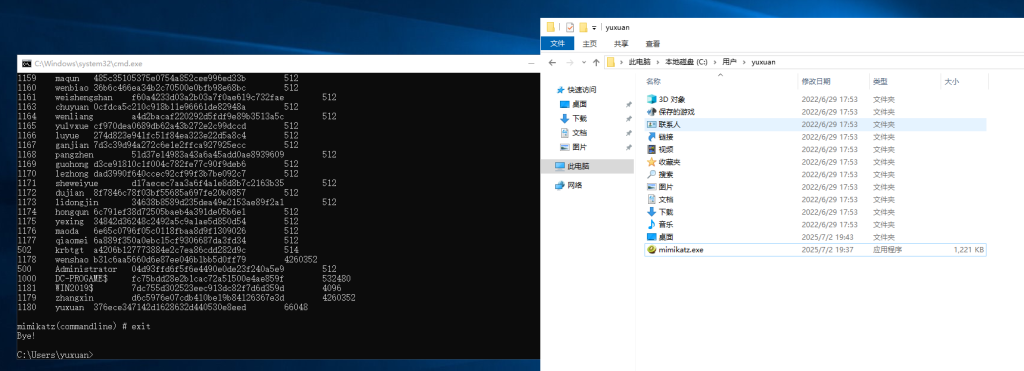Switch to the 主页 ribbon tab
The width and height of the screenshot is (1024, 371).
(590, 44)
